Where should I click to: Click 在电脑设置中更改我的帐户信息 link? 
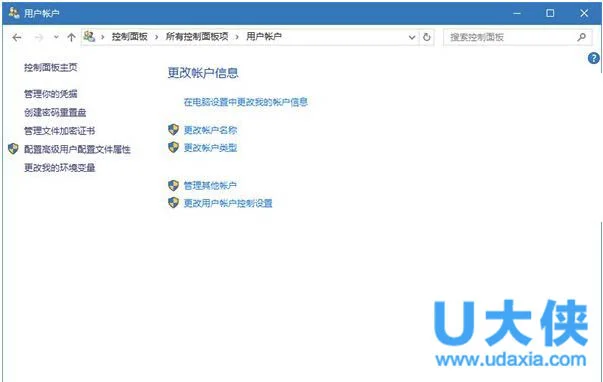coord(246,102)
